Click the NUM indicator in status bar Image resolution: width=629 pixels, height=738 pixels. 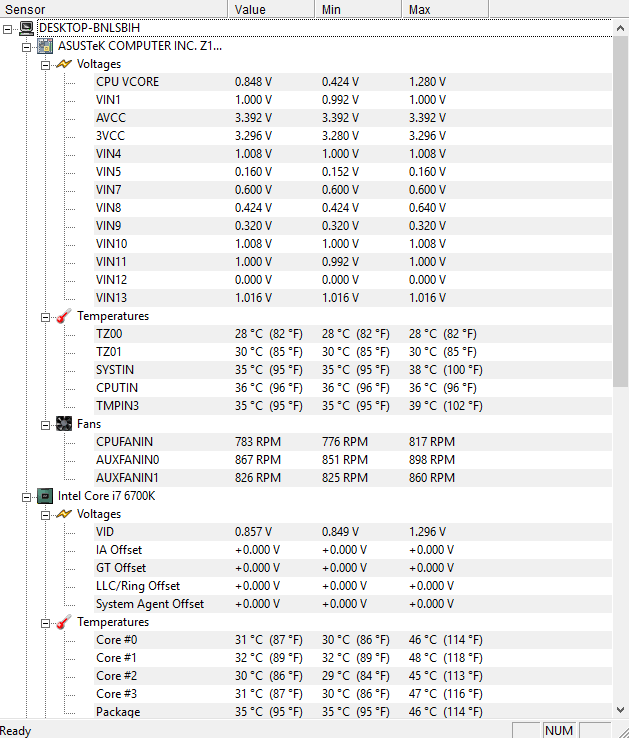click(559, 730)
